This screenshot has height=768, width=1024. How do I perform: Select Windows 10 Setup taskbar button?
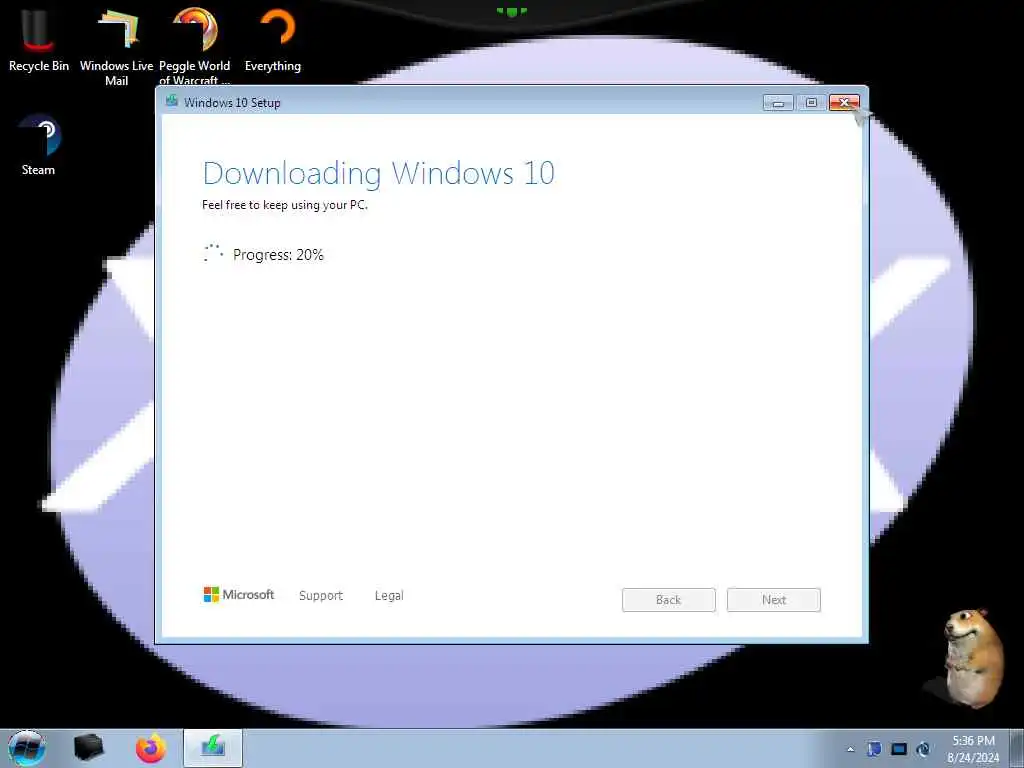[x=213, y=748]
